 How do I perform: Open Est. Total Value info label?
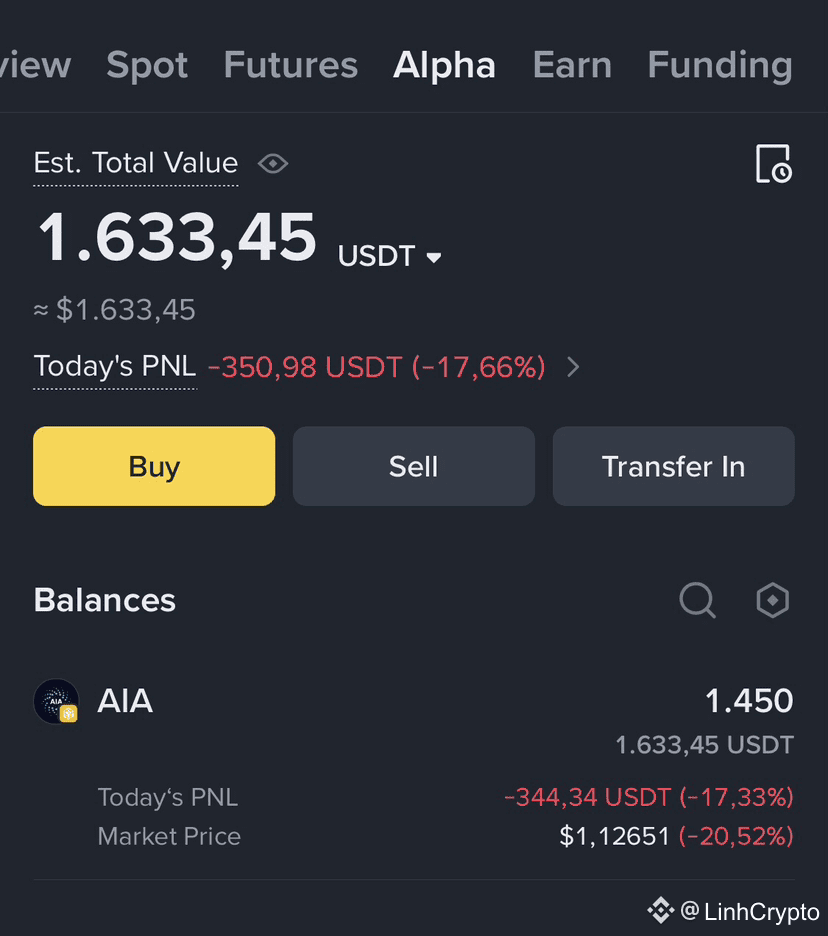pos(136,163)
